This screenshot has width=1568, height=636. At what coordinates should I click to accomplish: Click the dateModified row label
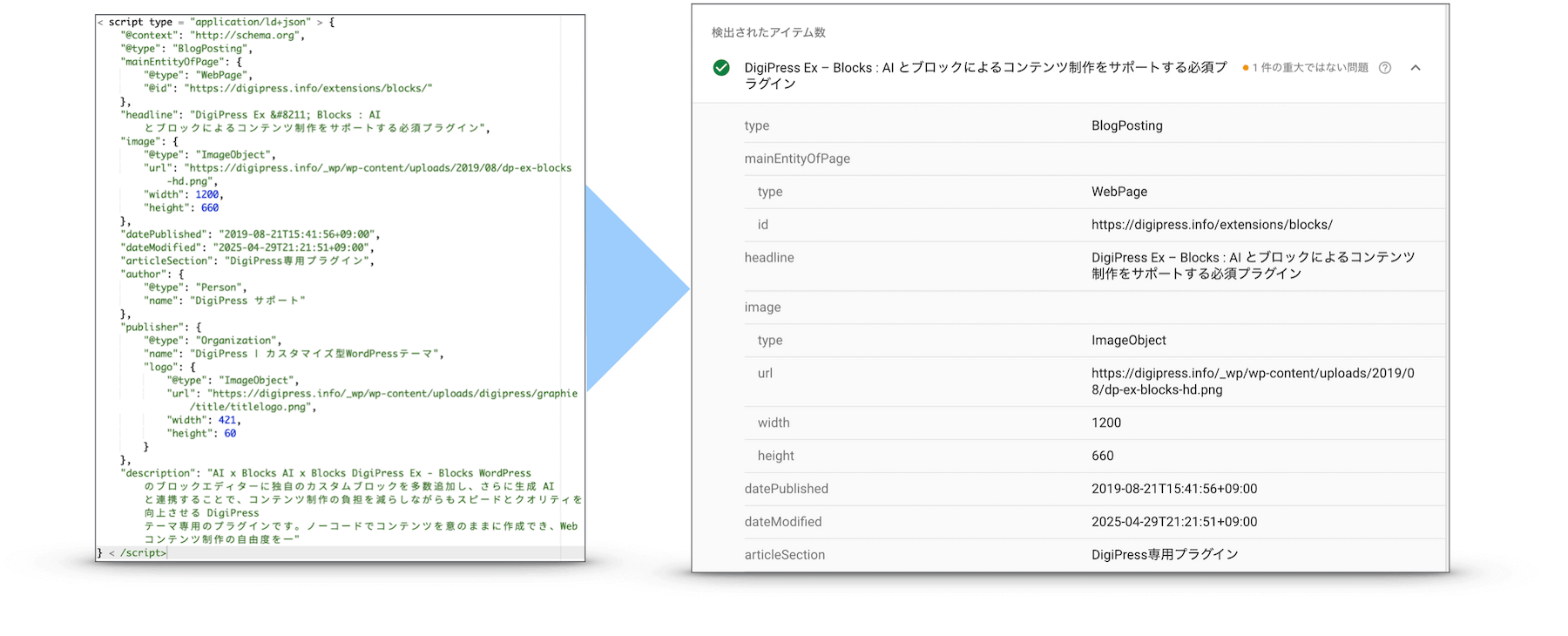(x=783, y=522)
